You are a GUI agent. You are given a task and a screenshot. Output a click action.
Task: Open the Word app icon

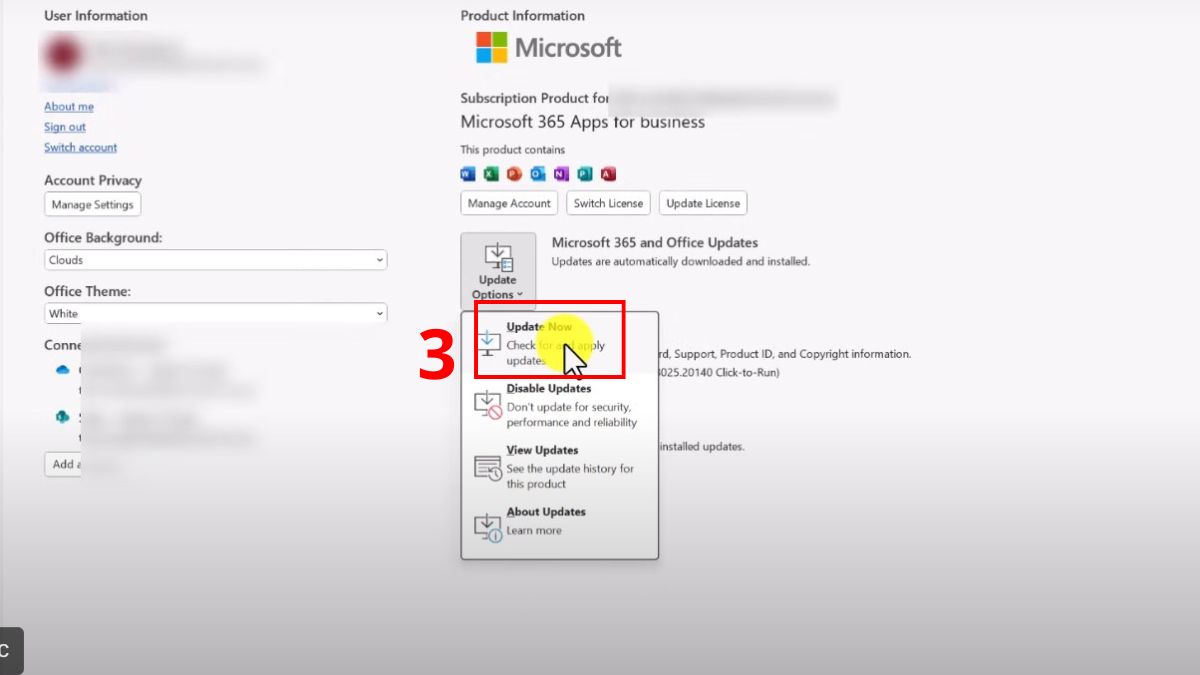(x=467, y=173)
